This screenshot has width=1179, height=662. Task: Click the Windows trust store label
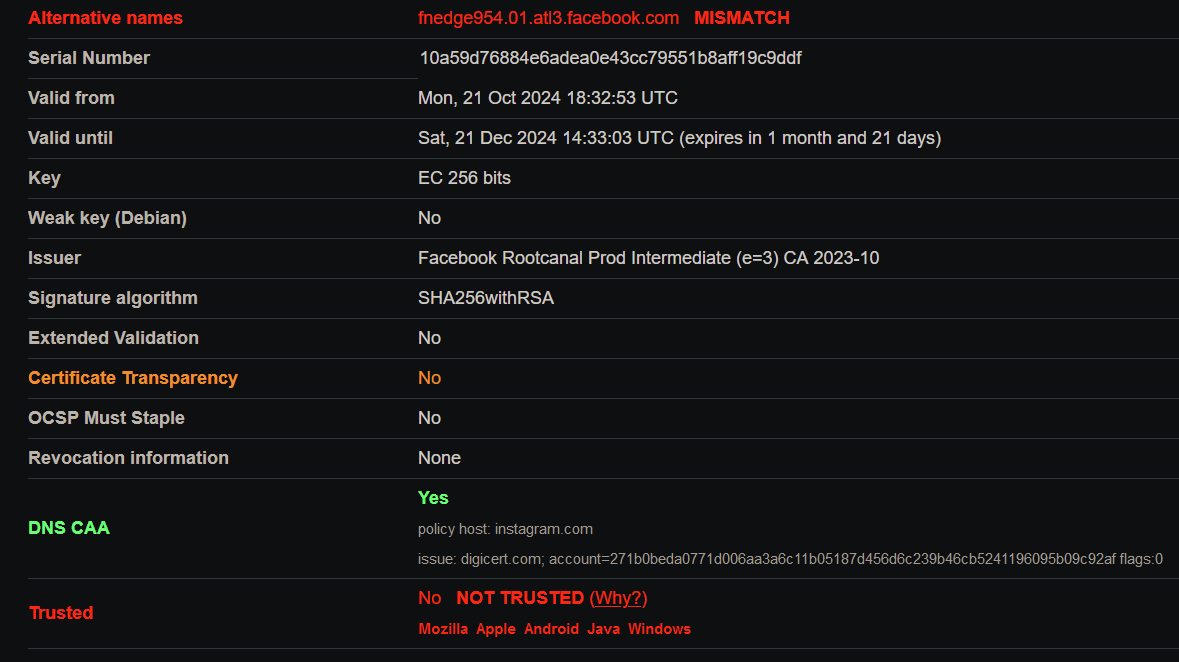[659, 629]
